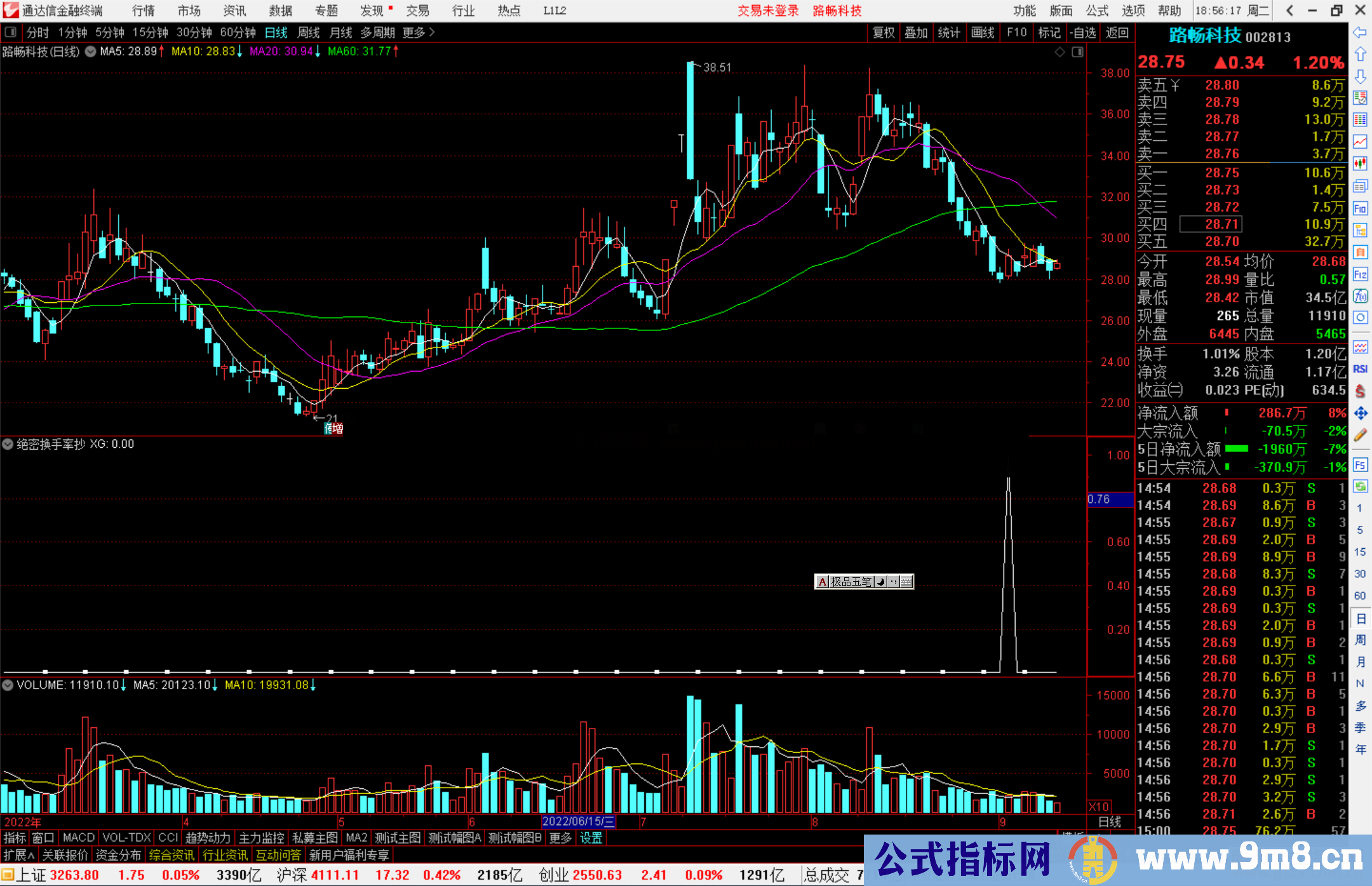Switch to the 周线 weekly period tab

[x=309, y=32]
